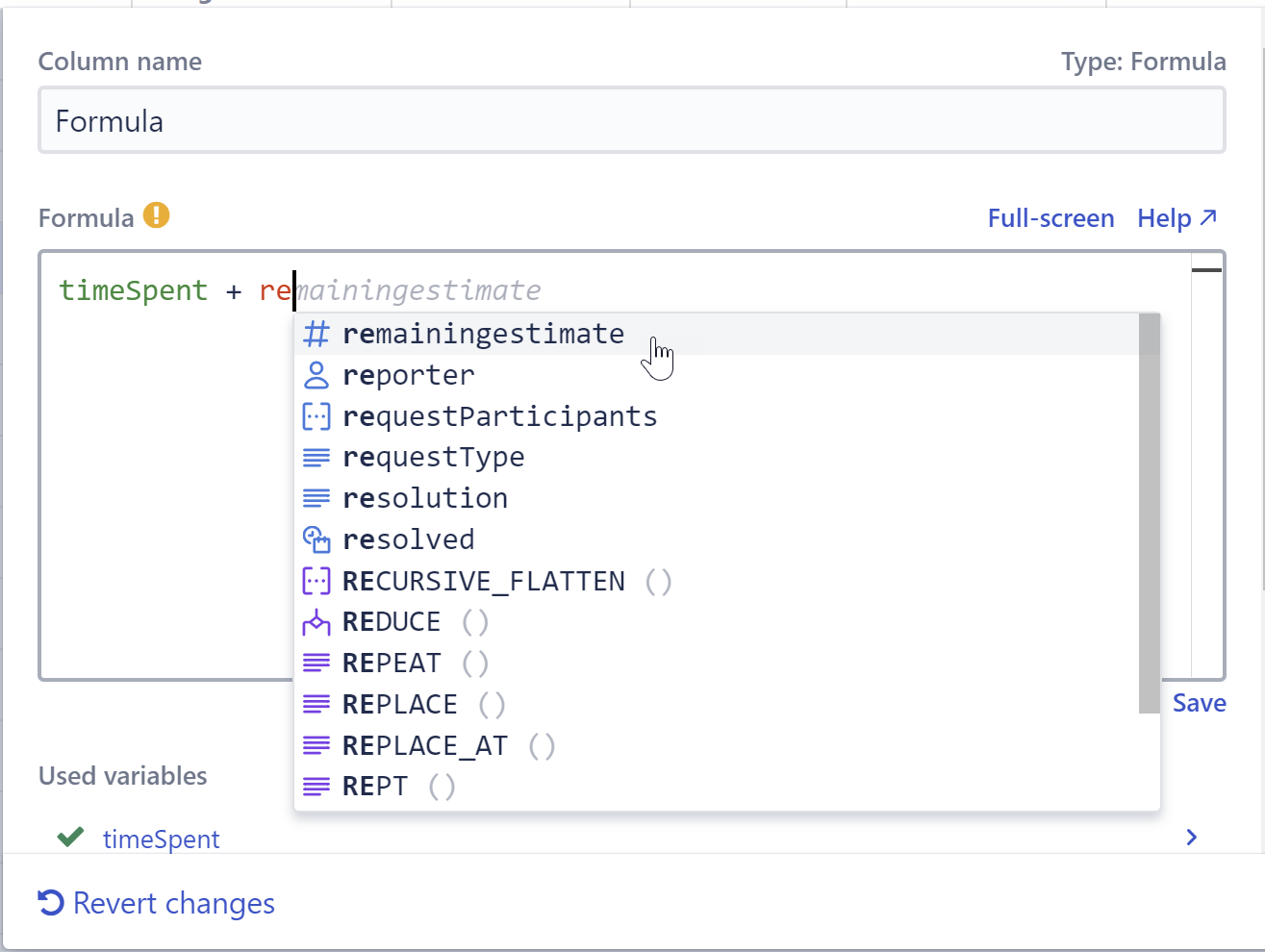Click the purple lines icon beside REPT
The image size is (1265, 952).
point(316,787)
